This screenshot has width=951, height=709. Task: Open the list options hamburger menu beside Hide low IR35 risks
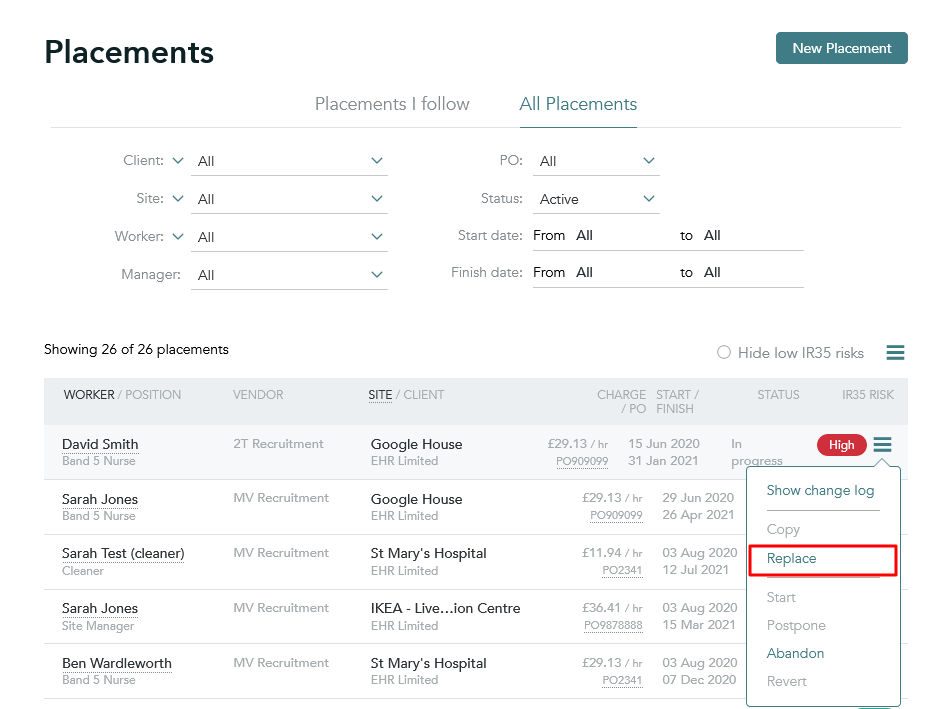895,352
